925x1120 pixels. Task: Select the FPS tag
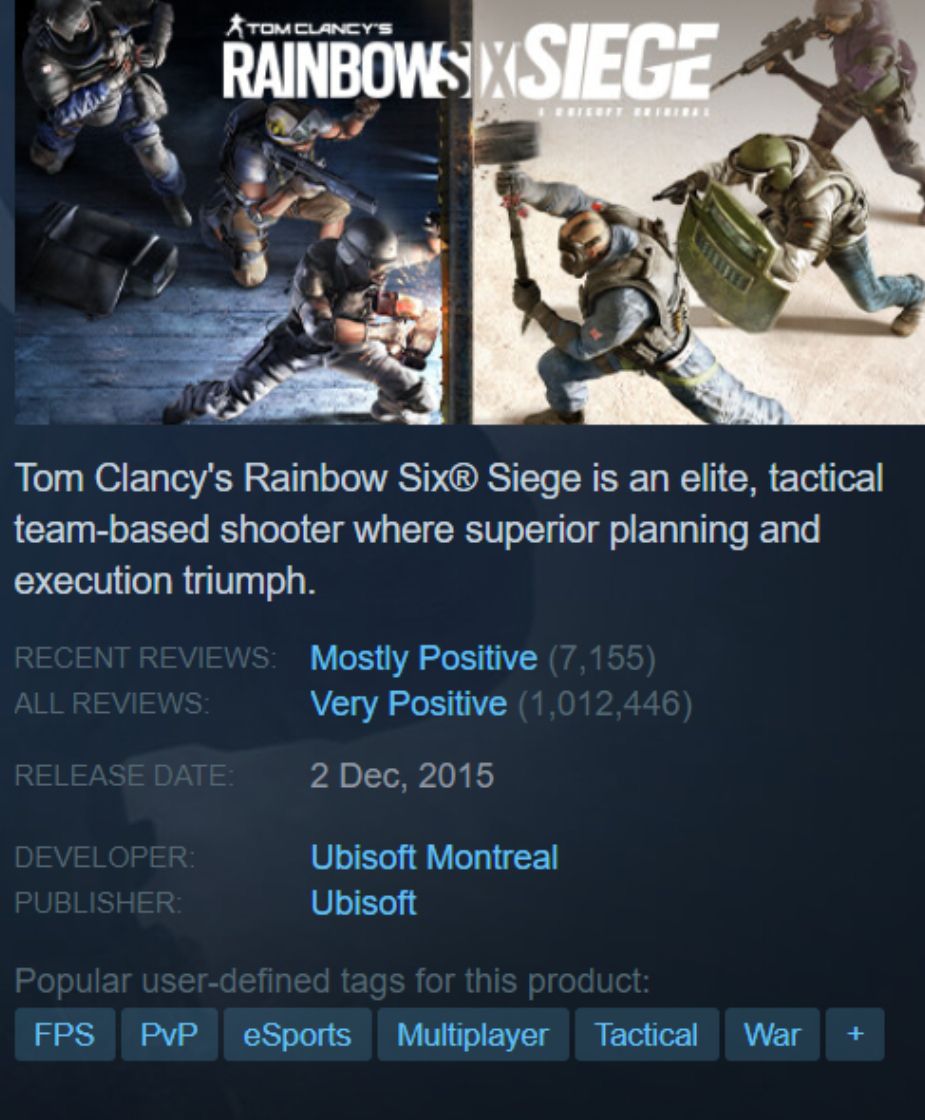coord(64,1034)
